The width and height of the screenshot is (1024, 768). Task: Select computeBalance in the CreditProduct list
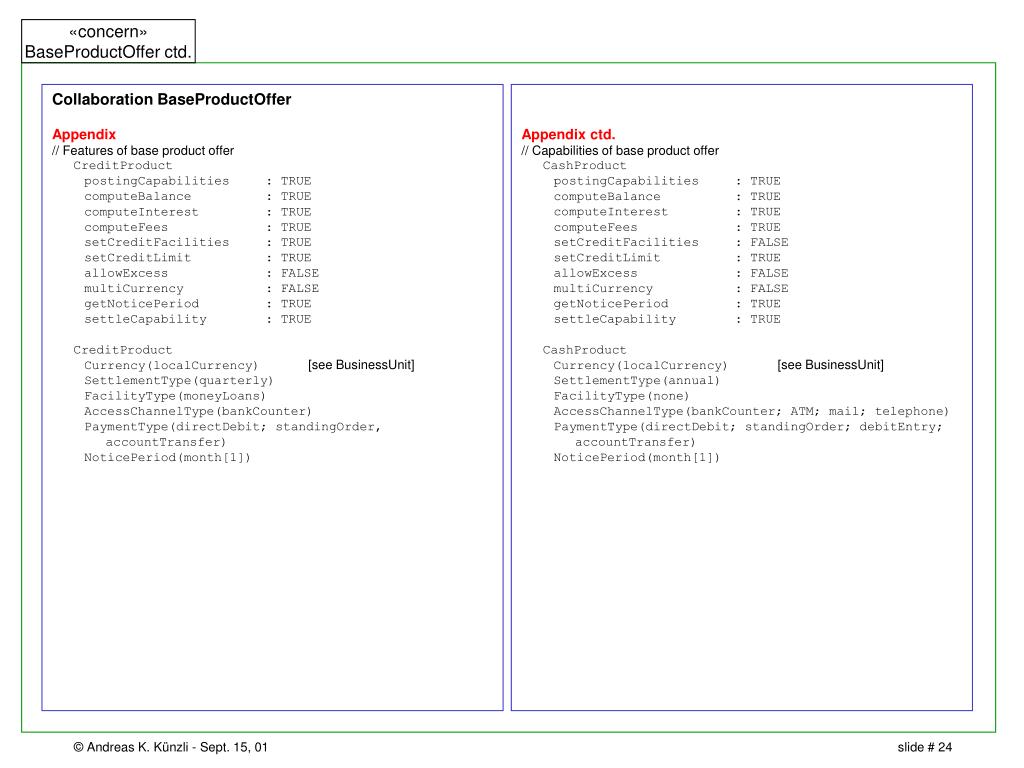(138, 197)
